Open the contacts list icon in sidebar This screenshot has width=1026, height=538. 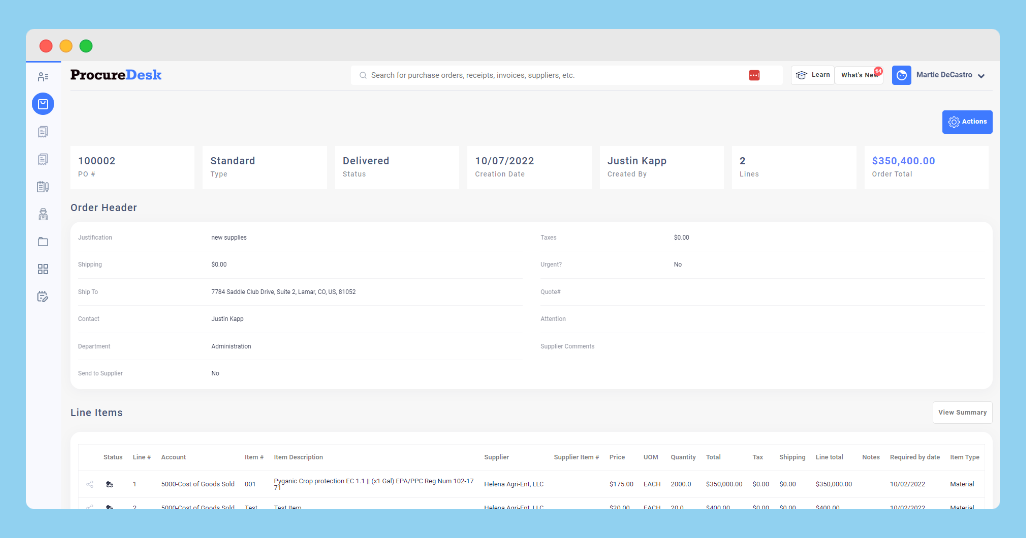[43, 77]
